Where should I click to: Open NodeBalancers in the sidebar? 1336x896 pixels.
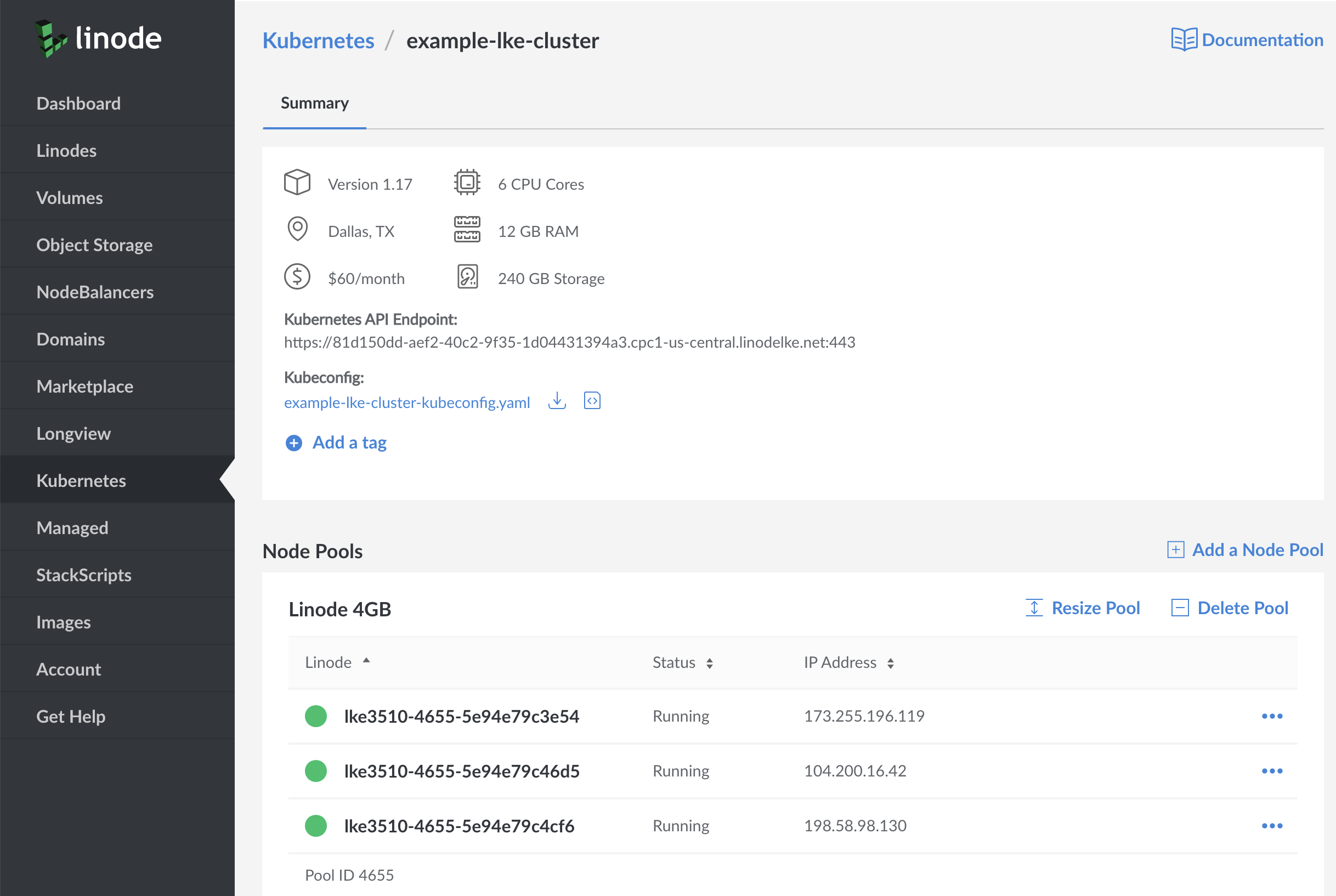tap(95, 292)
